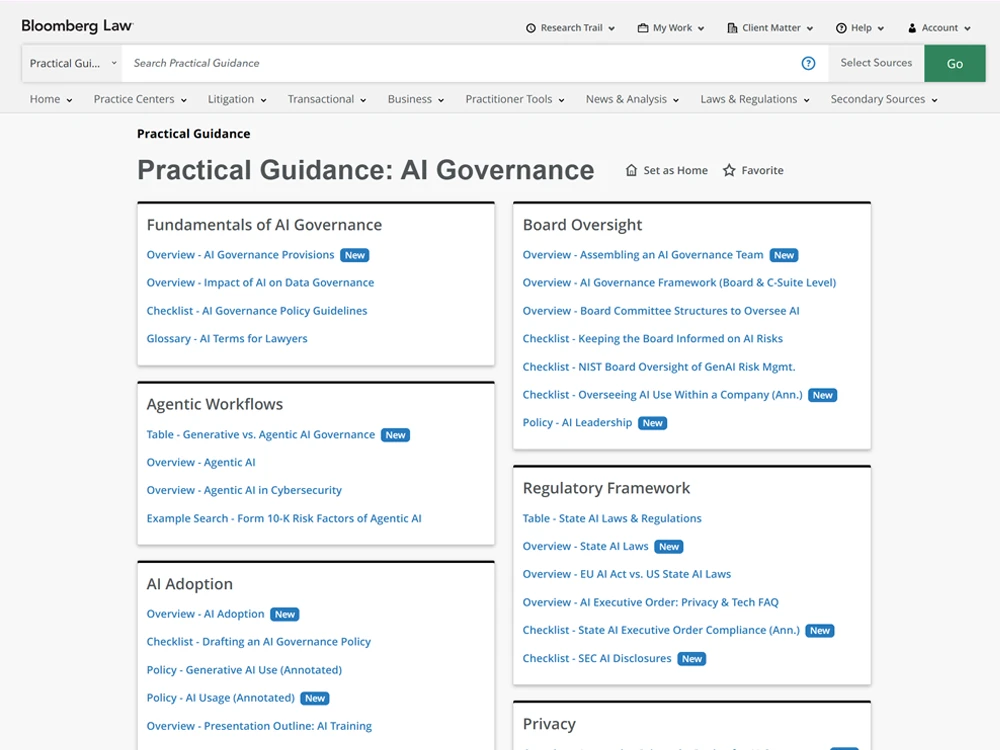Click the Set as Home house icon

point(631,170)
